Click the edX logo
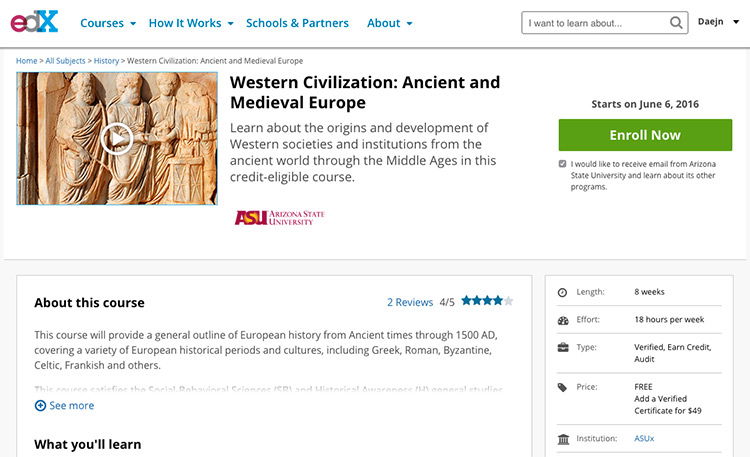 click(34, 22)
